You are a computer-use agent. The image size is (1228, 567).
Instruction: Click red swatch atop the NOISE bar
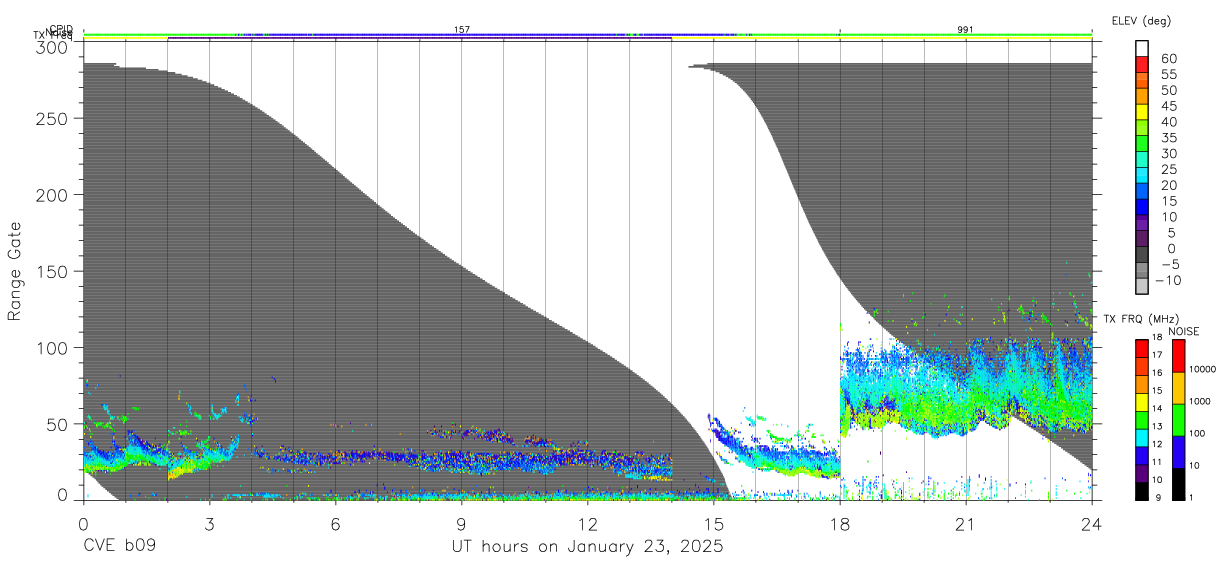pyautogui.click(x=1179, y=356)
